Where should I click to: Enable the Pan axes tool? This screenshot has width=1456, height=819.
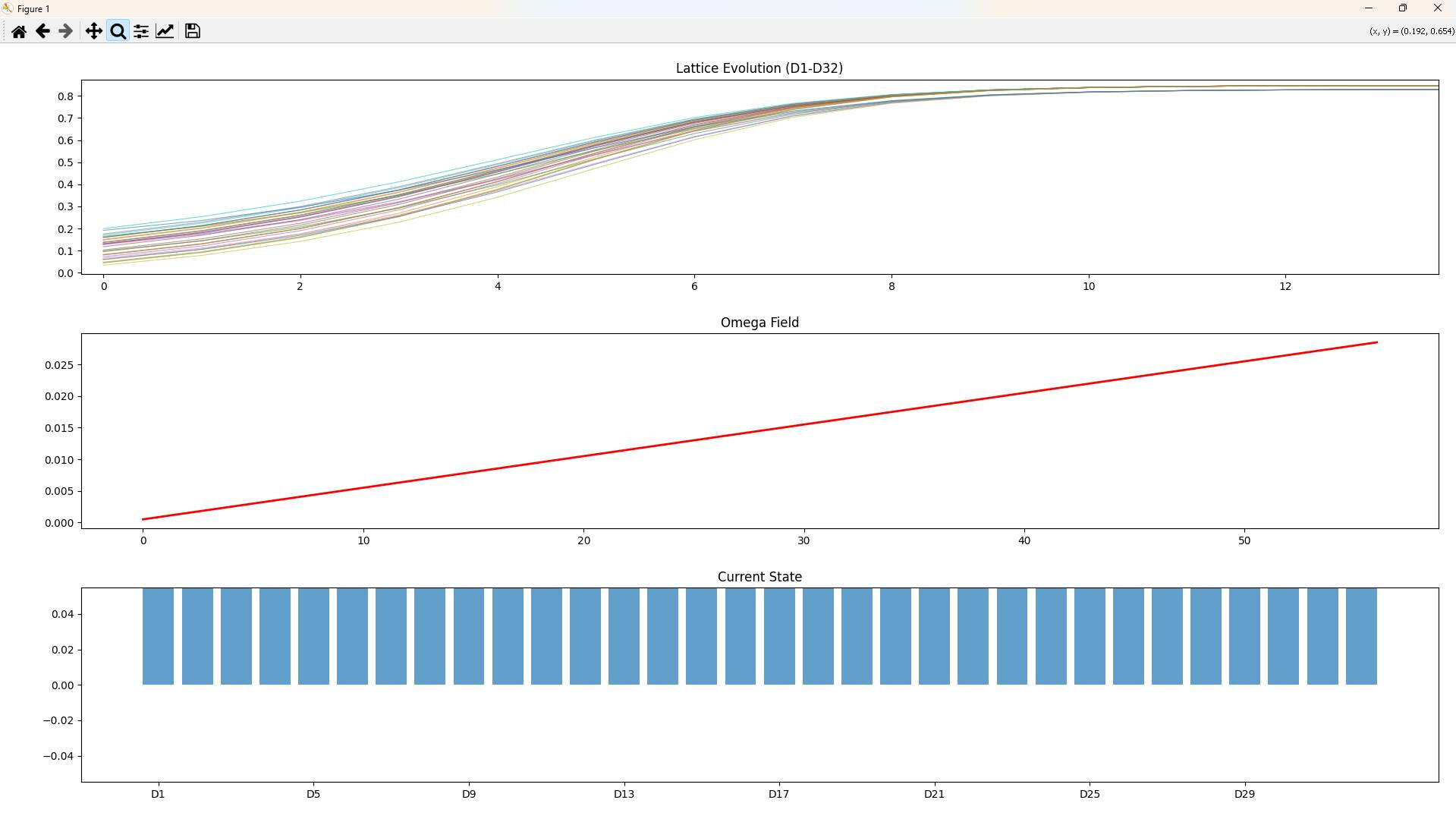pyautogui.click(x=93, y=31)
